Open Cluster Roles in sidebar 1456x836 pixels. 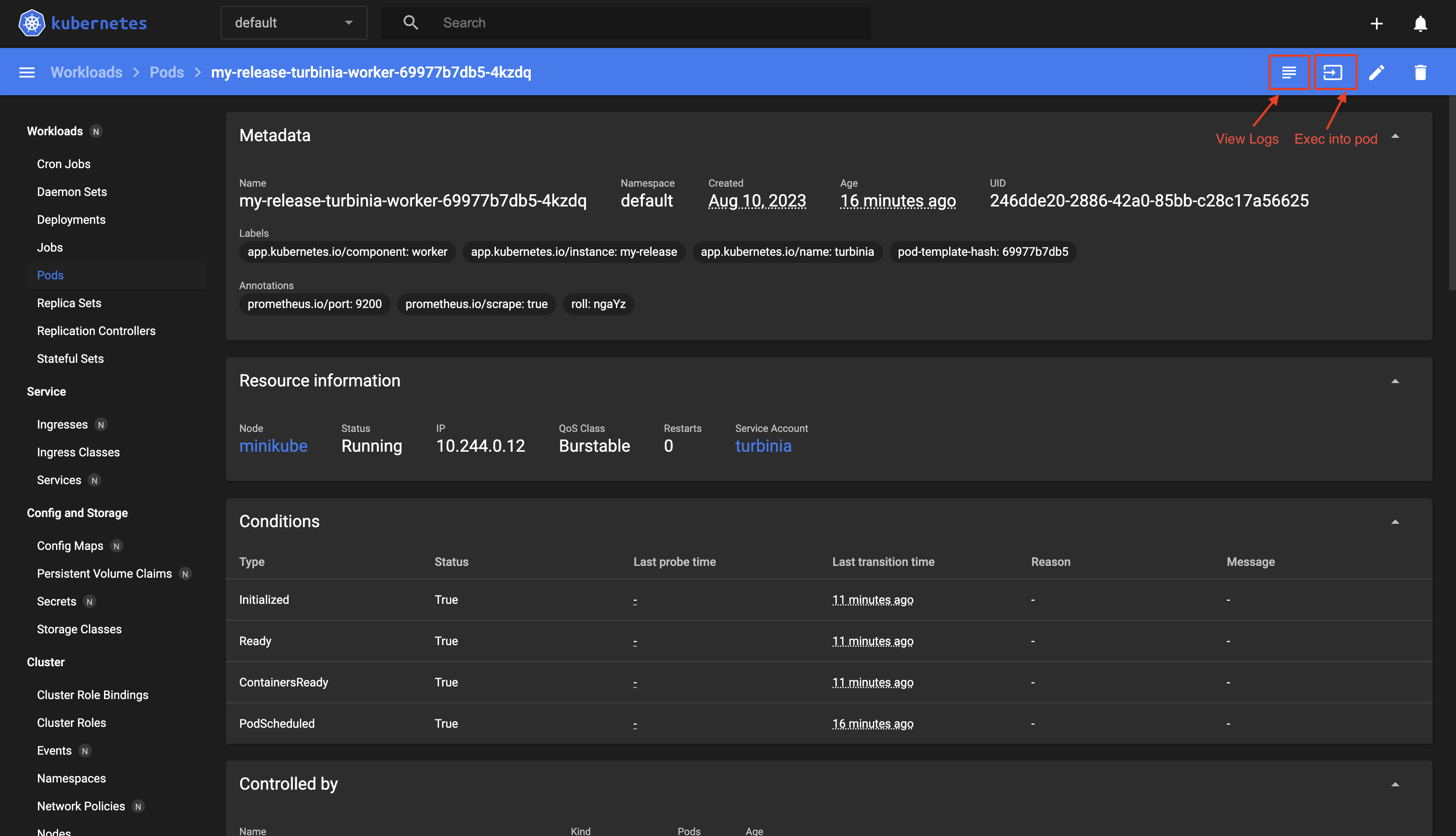pyautogui.click(x=71, y=723)
